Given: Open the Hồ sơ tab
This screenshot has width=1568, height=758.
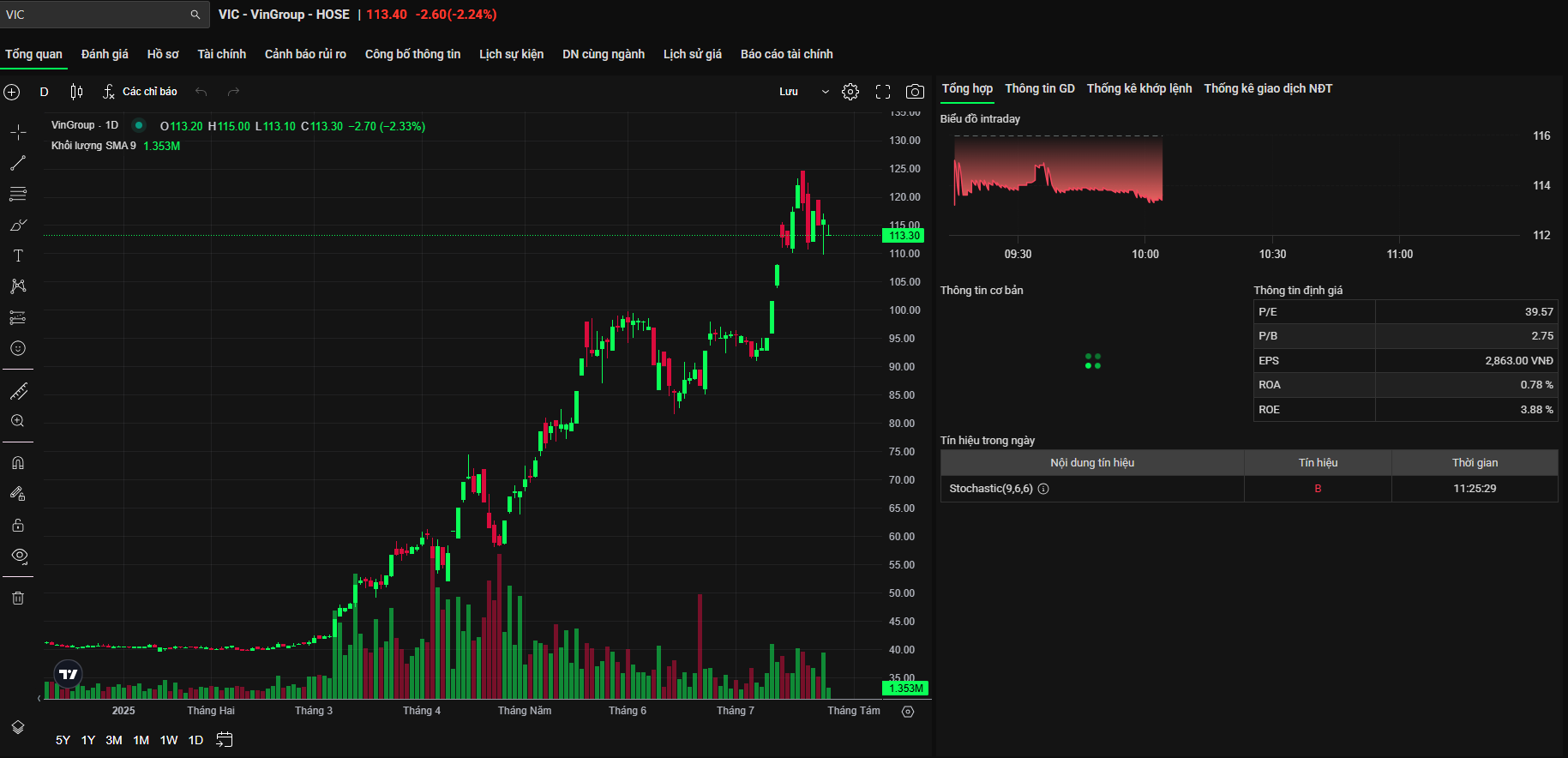Looking at the screenshot, I should [x=163, y=54].
